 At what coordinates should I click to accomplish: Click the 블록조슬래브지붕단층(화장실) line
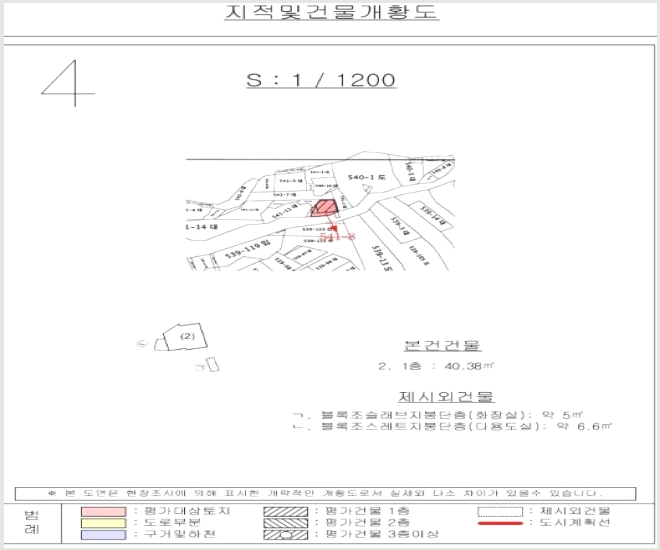point(437,415)
